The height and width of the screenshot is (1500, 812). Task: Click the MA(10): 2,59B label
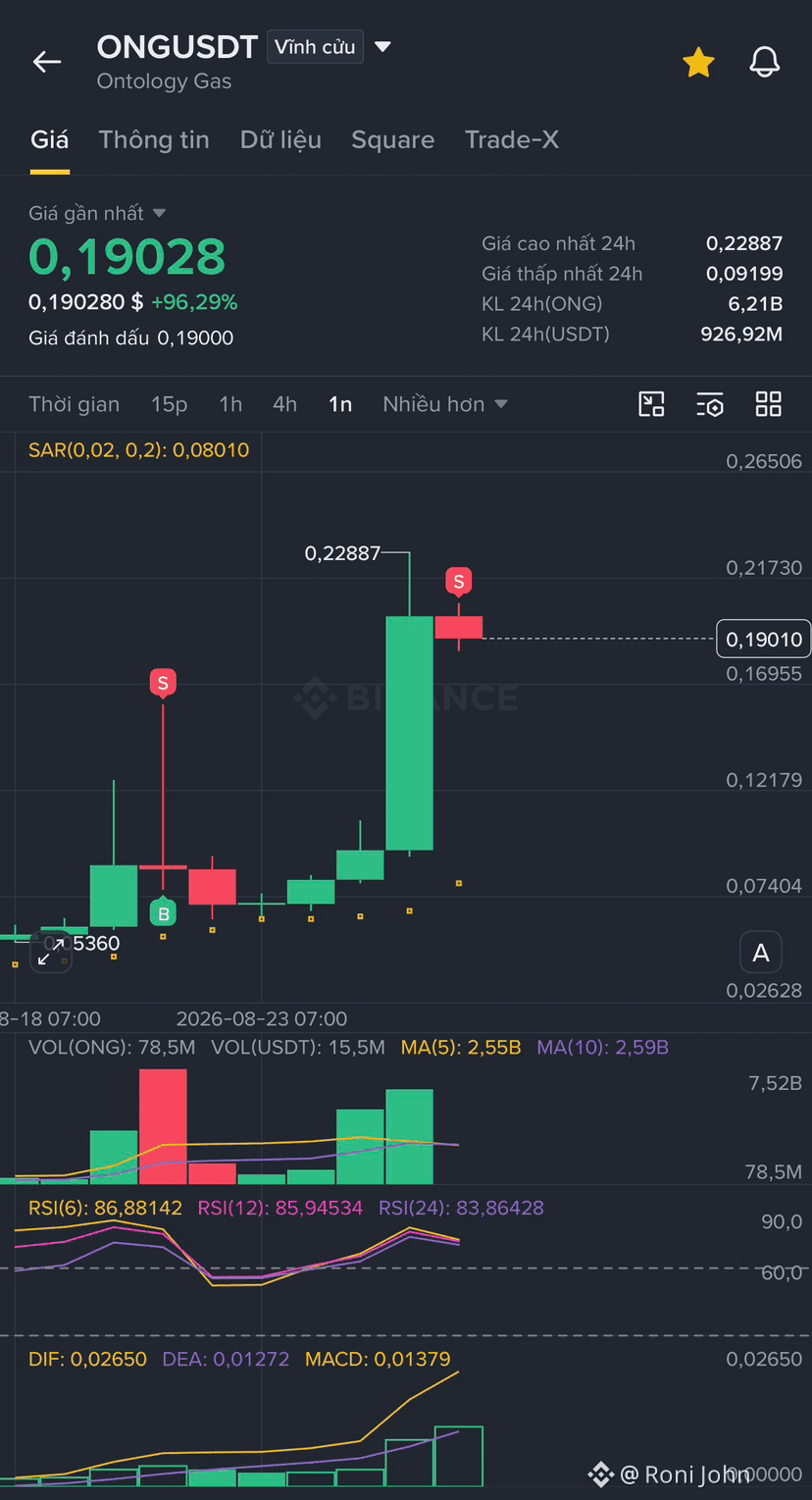[602, 1048]
